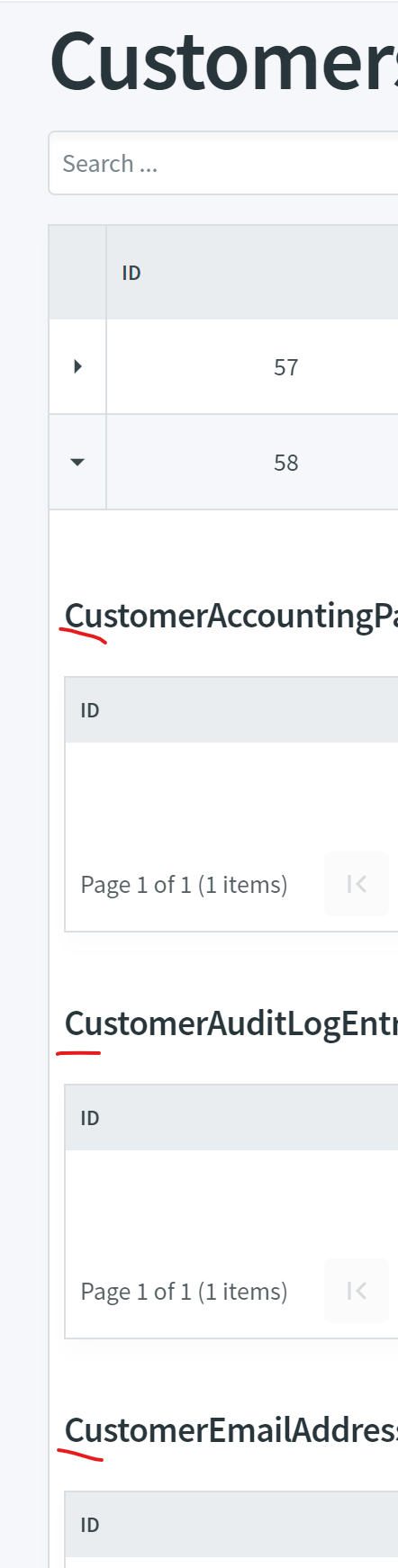Expand the detail row for ID 57
The image size is (398, 1568).
77,366
